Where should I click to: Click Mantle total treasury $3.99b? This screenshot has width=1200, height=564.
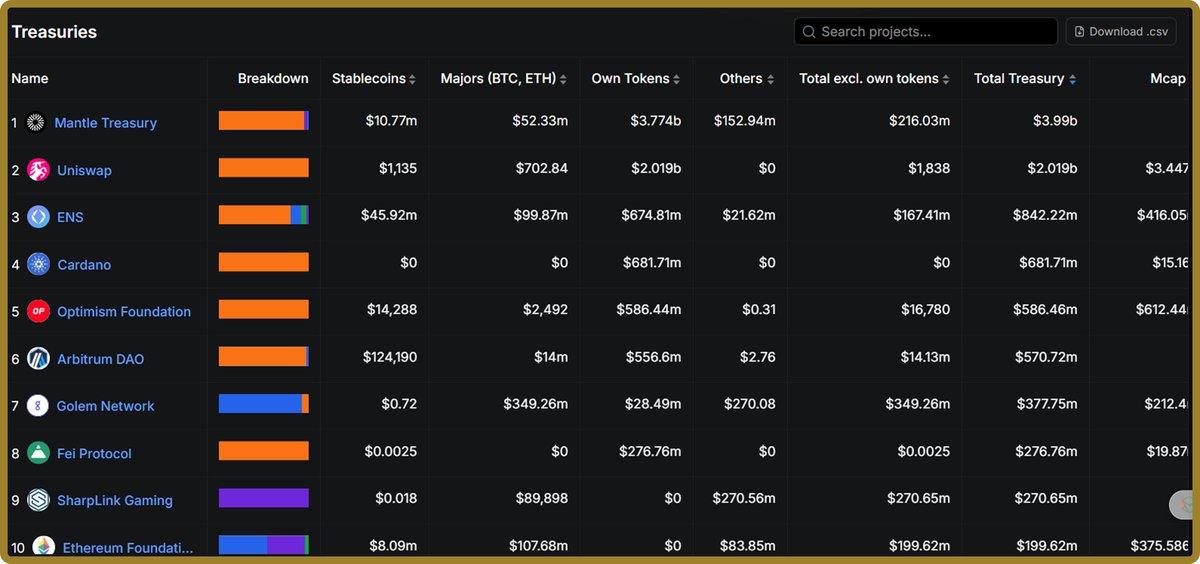(x=1055, y=121)
